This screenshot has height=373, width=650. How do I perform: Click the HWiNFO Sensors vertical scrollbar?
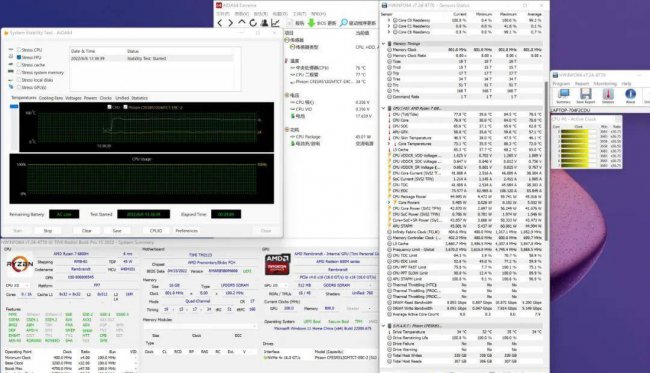click(547, 160)
